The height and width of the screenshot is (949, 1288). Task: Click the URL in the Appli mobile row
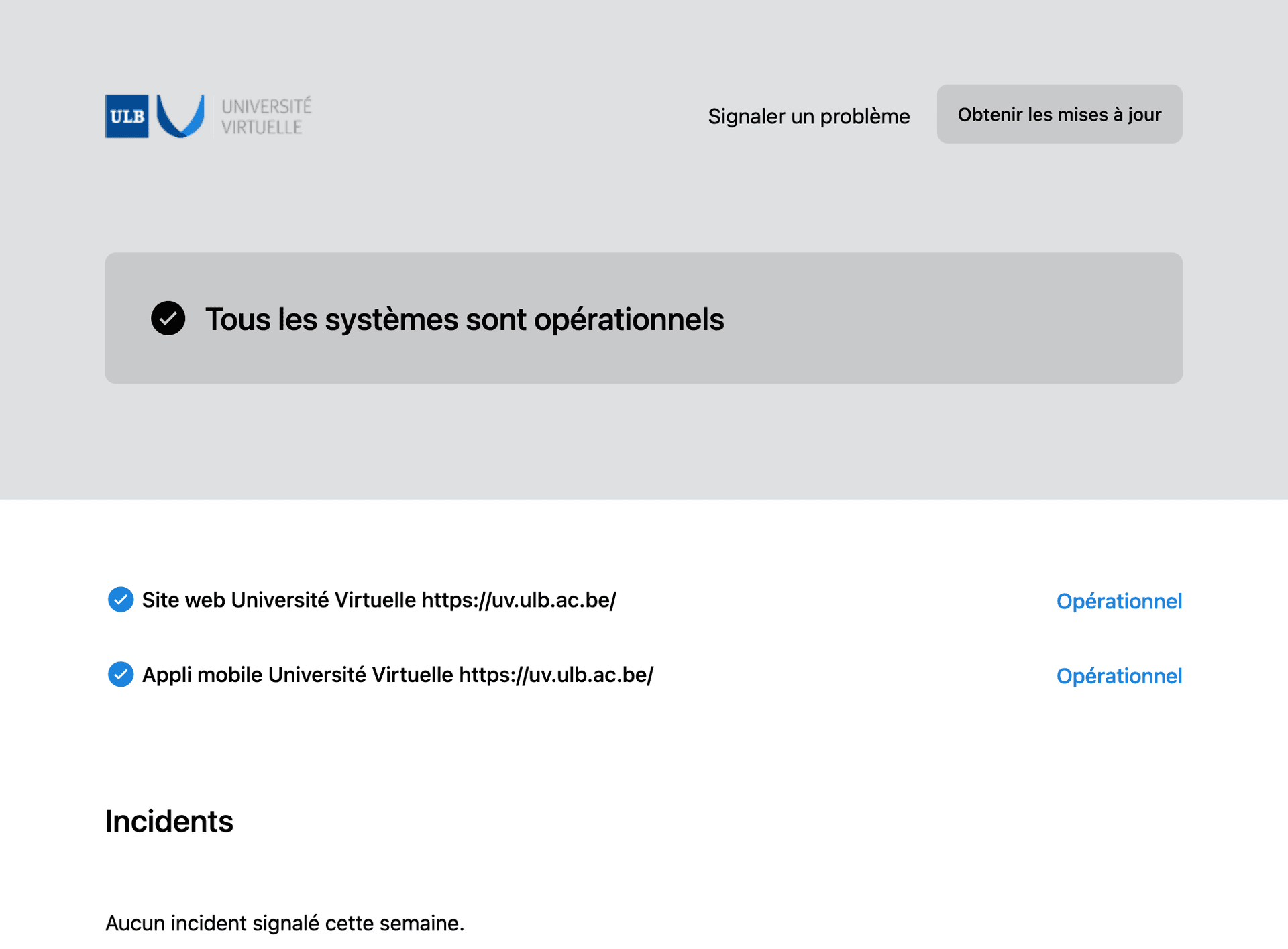pyautogui.click(x=556, y=675)
